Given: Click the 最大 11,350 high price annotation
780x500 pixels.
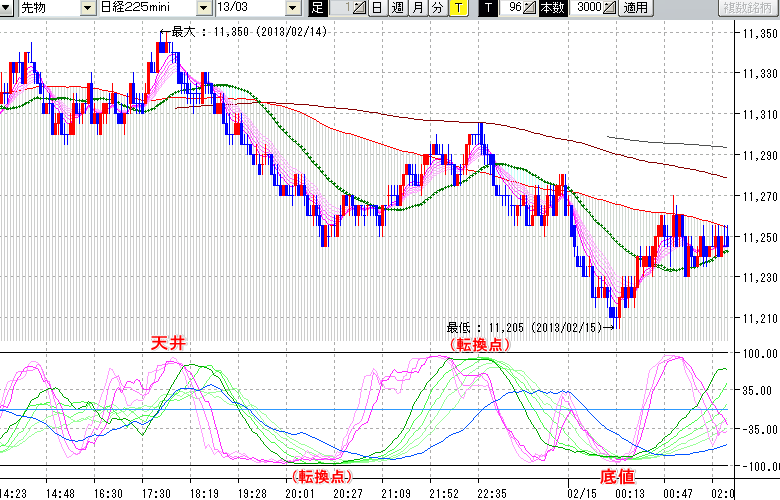Looking at the screenshot, I should pyautogui.click(x=248, y=31).
